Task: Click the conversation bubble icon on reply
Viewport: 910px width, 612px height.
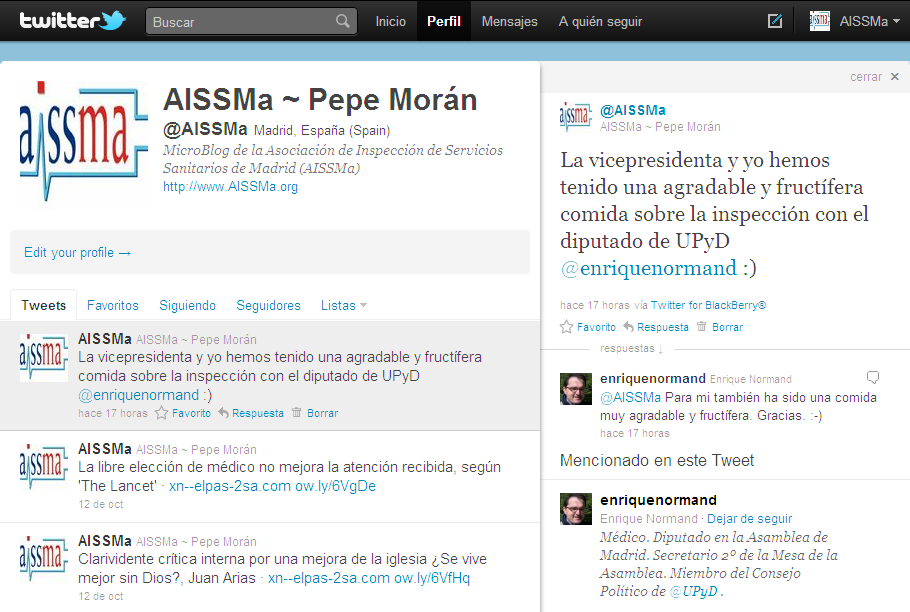Action: pyautogui.click(x=873, y=377)
